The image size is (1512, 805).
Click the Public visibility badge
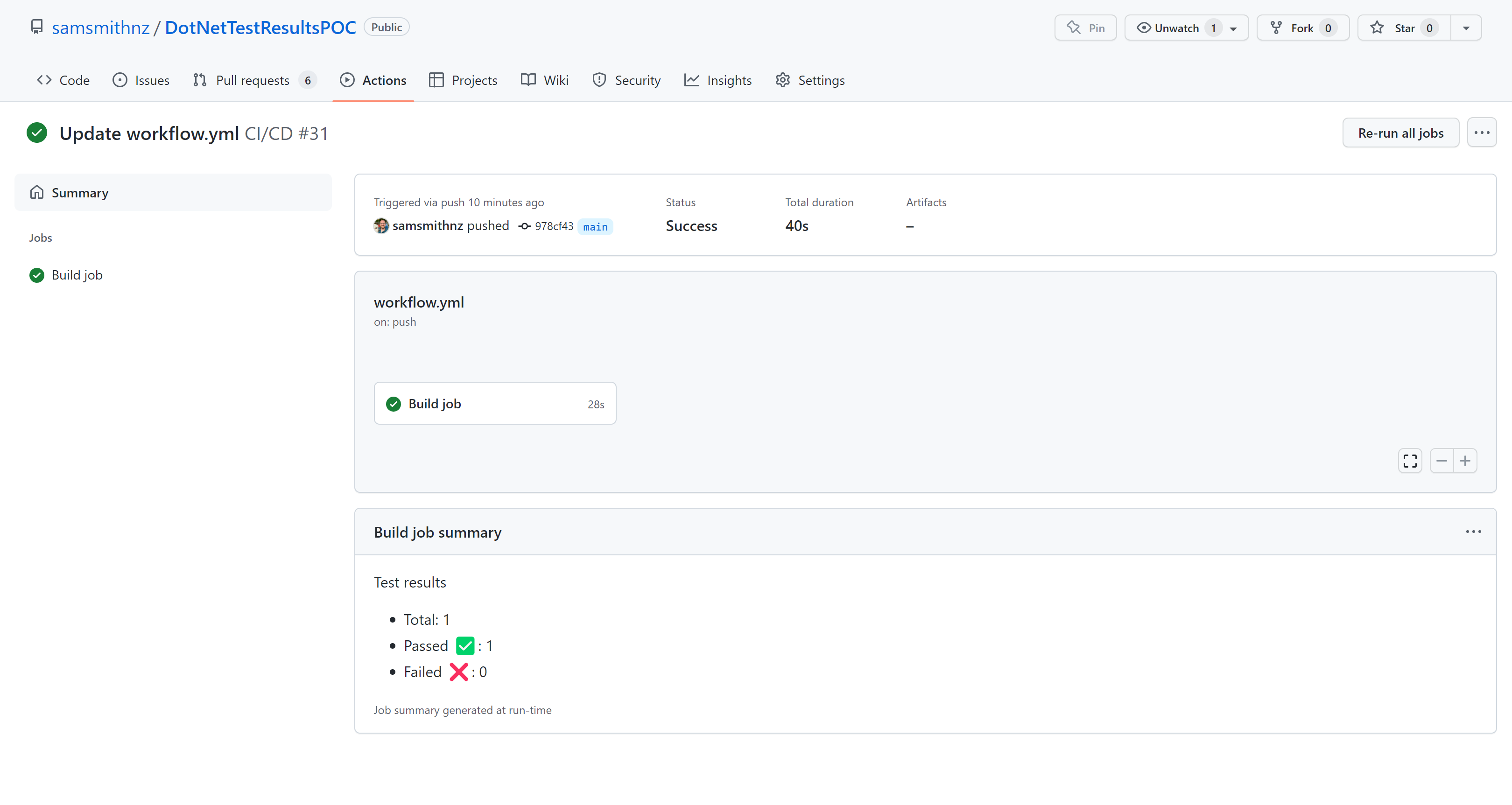point(386,27)
